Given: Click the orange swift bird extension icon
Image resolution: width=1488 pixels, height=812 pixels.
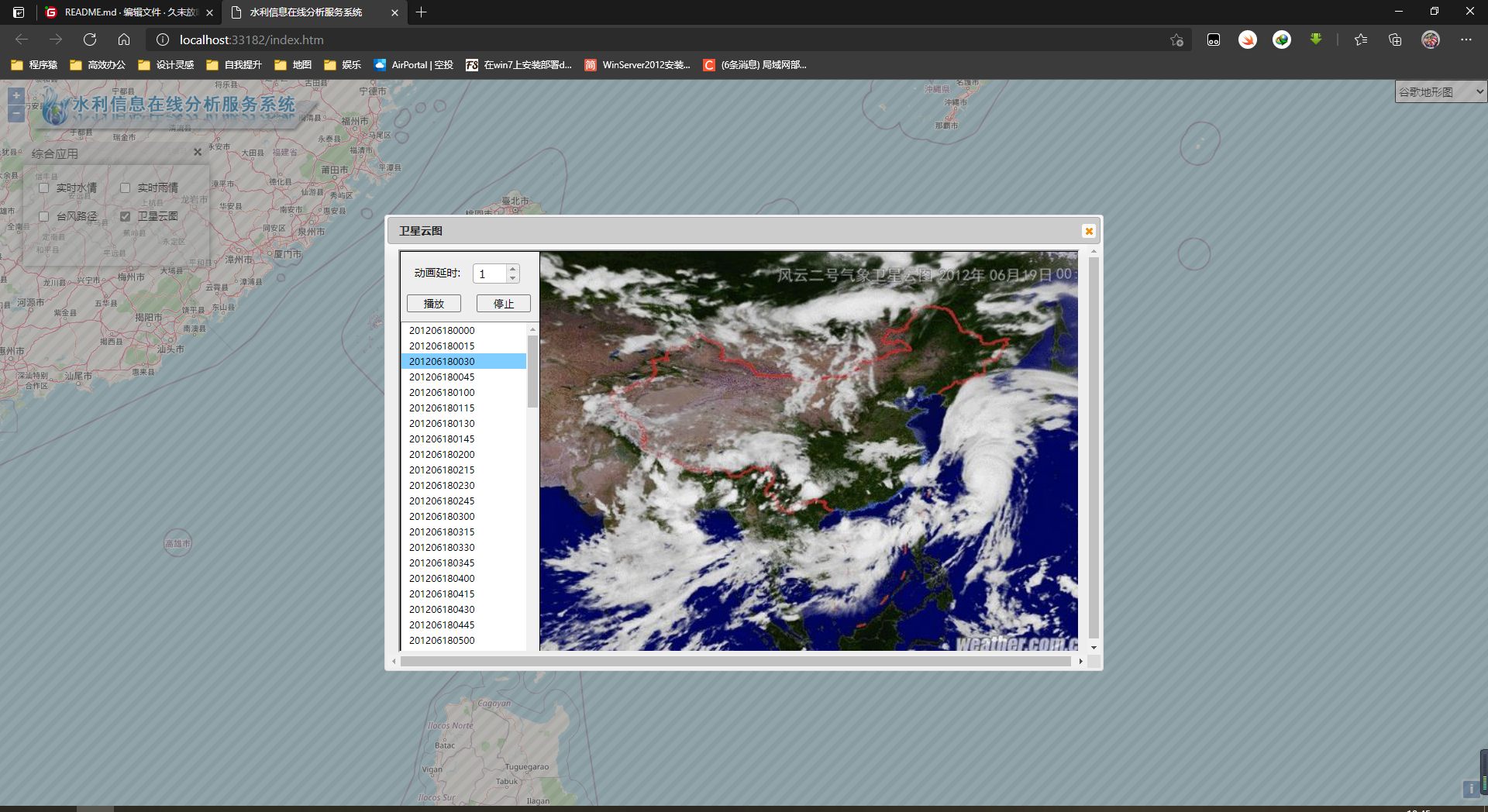Looking at the screenshot, I should (x=1248, y=40).
